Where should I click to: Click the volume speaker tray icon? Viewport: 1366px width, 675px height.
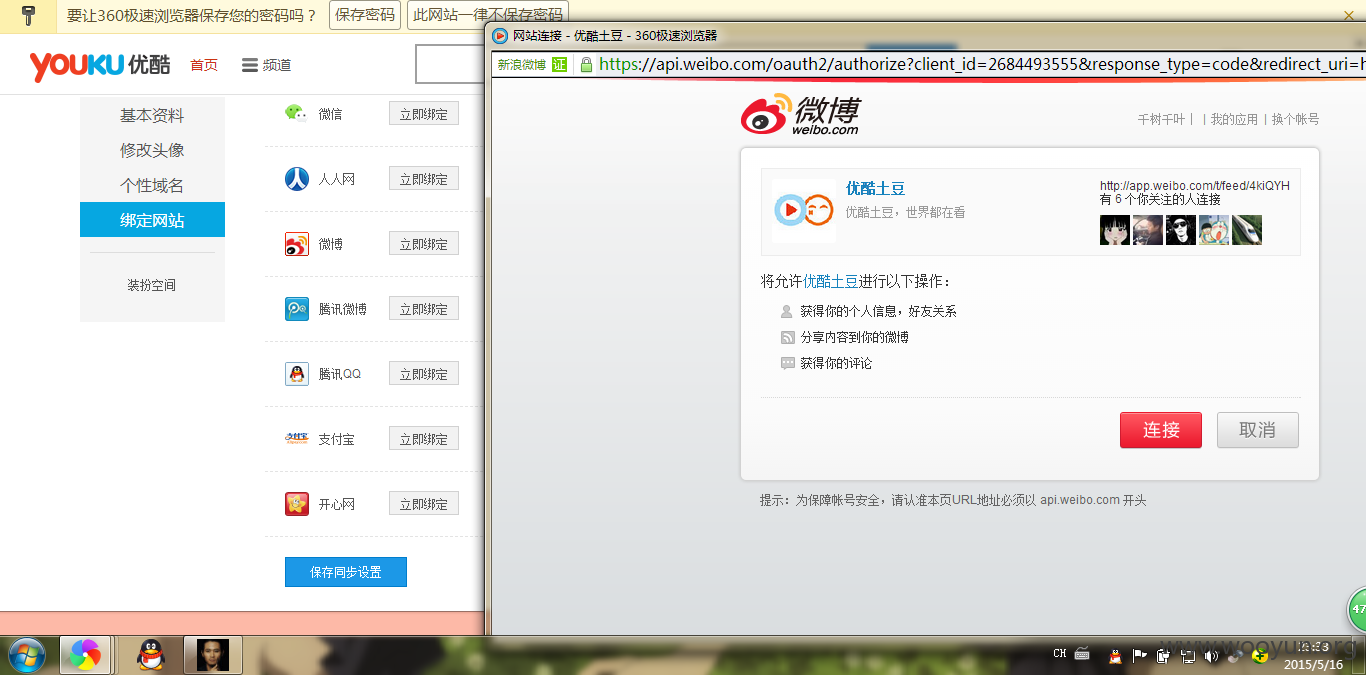(1211, 656)
